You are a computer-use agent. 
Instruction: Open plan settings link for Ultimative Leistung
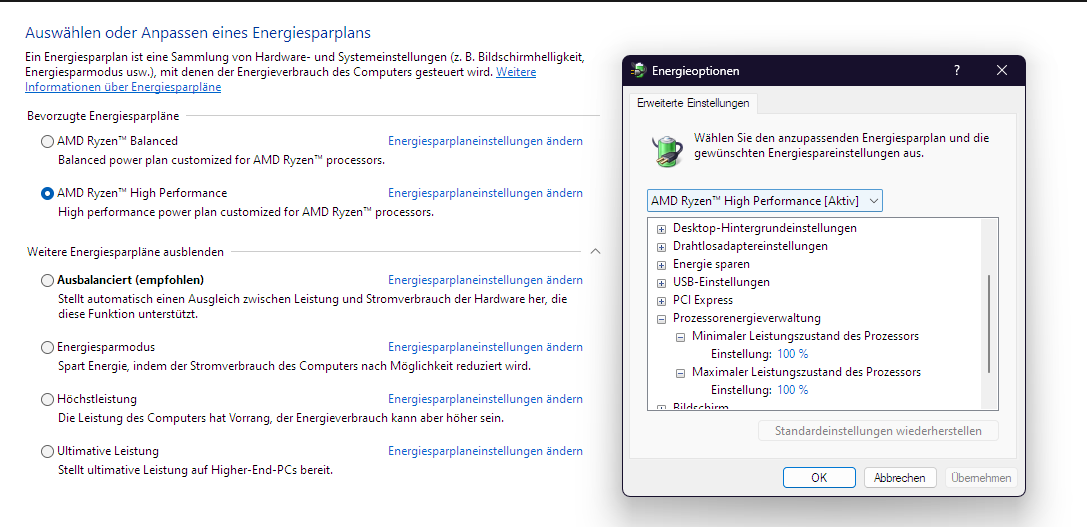[485, 451]
